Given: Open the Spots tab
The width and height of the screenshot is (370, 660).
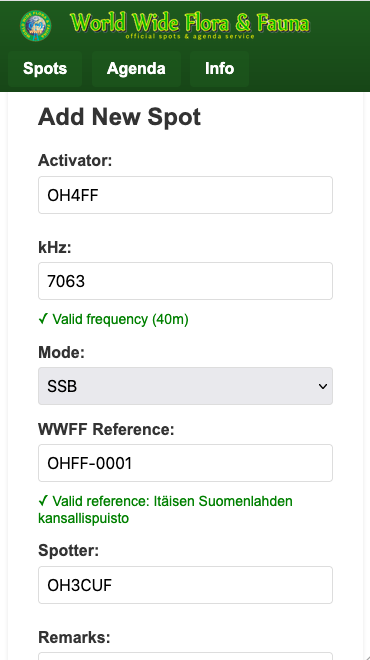Looking at the screenshot, I should click(x=45, y=69).
